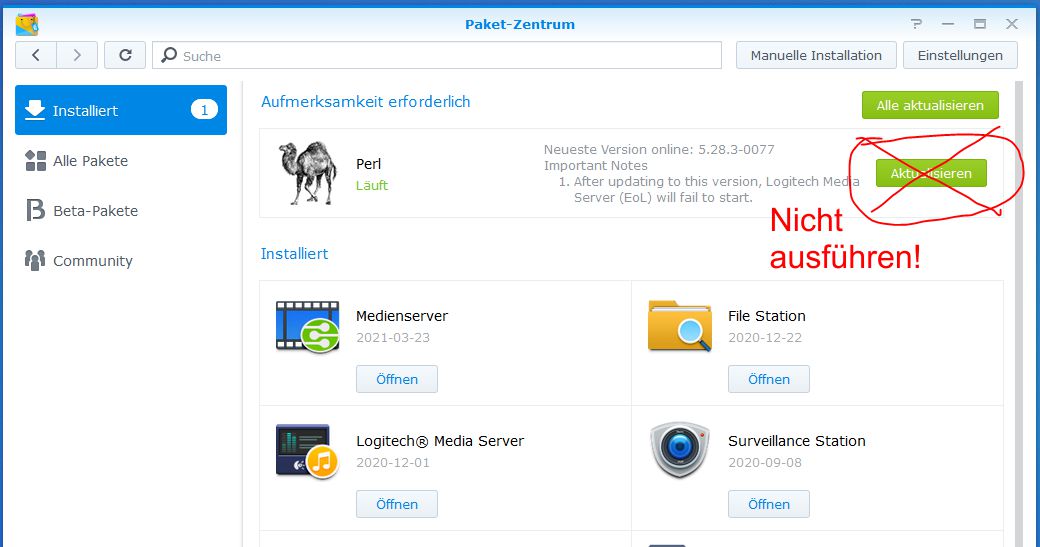The image size is (1040, 547).
Task: Click the Beta-Pakete B icon
Action: point(35,210)
